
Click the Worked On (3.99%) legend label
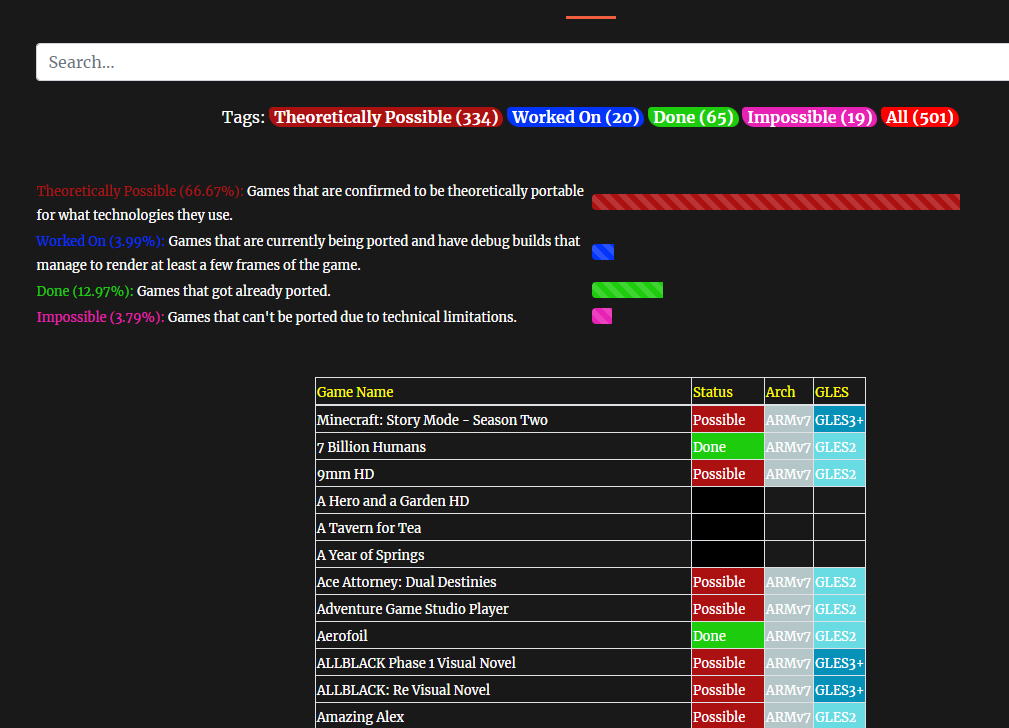click(100, 241)
